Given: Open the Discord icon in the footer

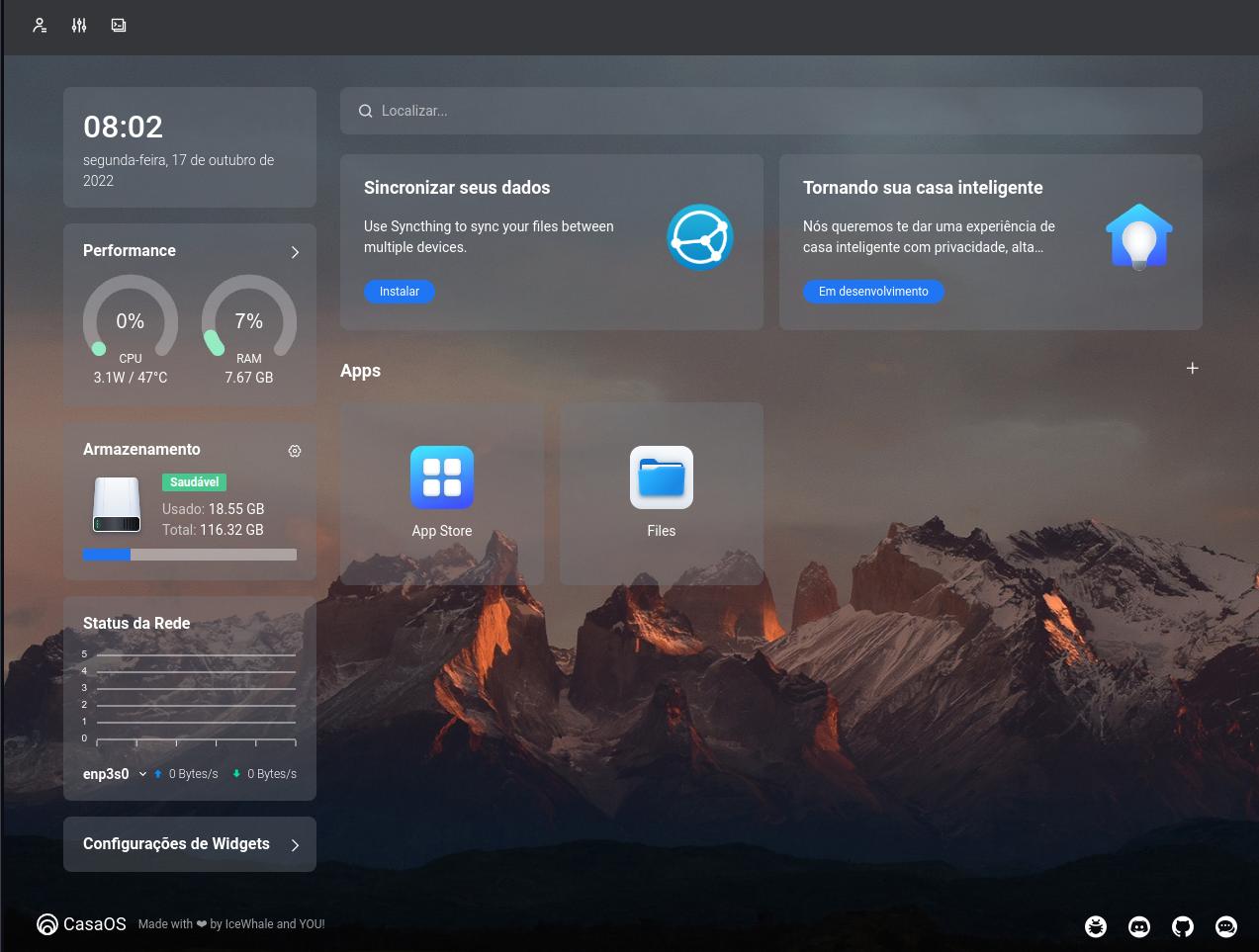Looking at the screenshot, I should click(x=1139, y=926).
